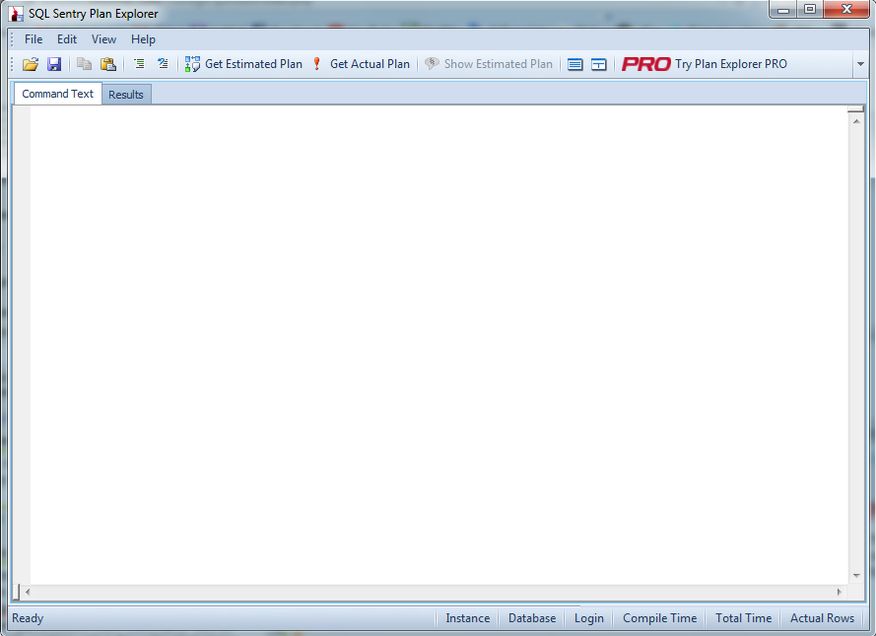Click Get Actual Plan button text
Image resolution: width=876 pixels, height=636 pixels.
click(370, 64)
